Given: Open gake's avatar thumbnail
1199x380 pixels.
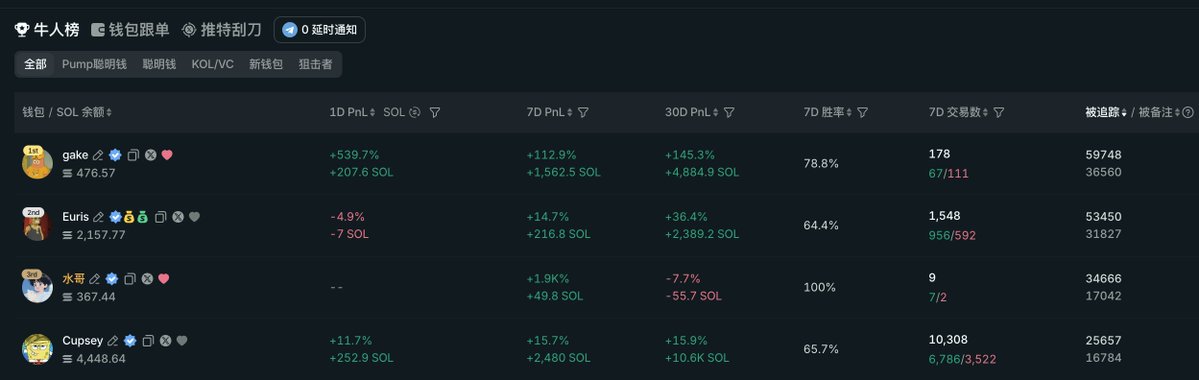Looking at the screenshot, I should (x=37, y=163).
